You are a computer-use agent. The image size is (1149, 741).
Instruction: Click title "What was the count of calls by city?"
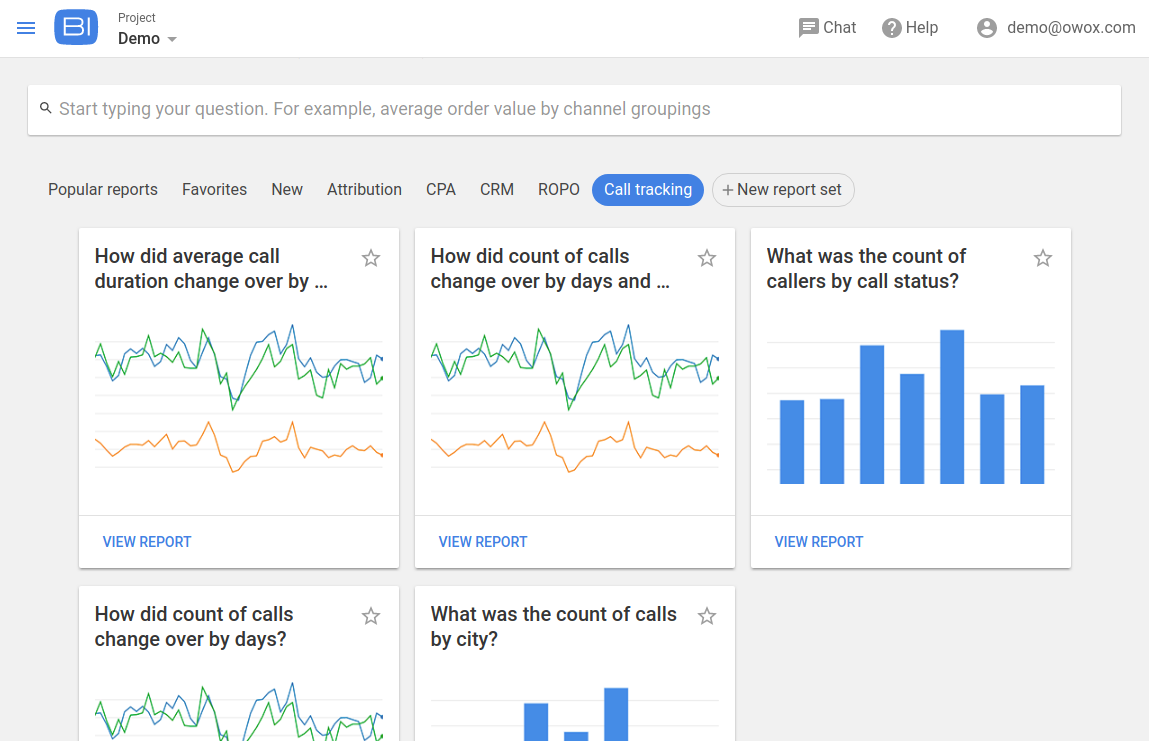[553, 627]
